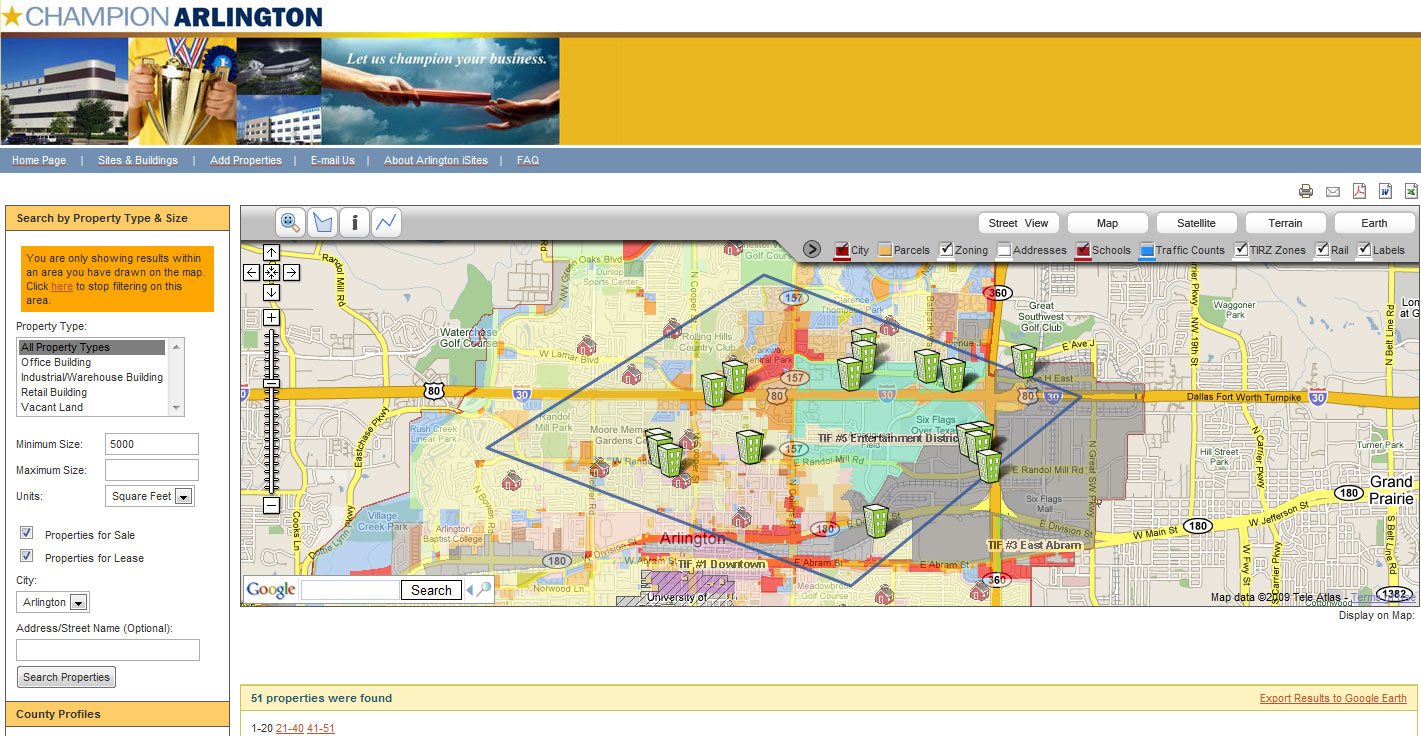Open the property marker near E Ave J
The height and width of the screenshot is (736, 1421).
1023,360
